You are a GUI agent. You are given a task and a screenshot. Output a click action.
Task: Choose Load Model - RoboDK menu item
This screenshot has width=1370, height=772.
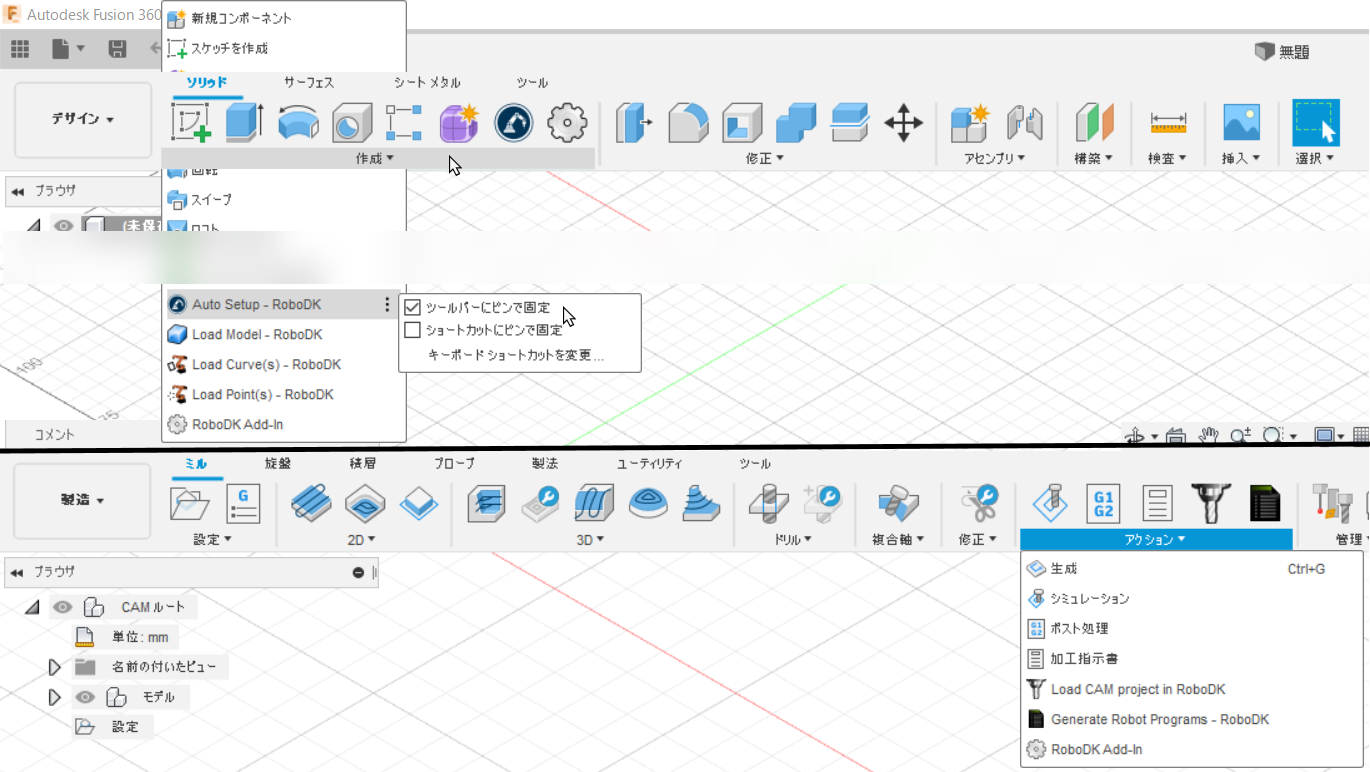(285, 334)
